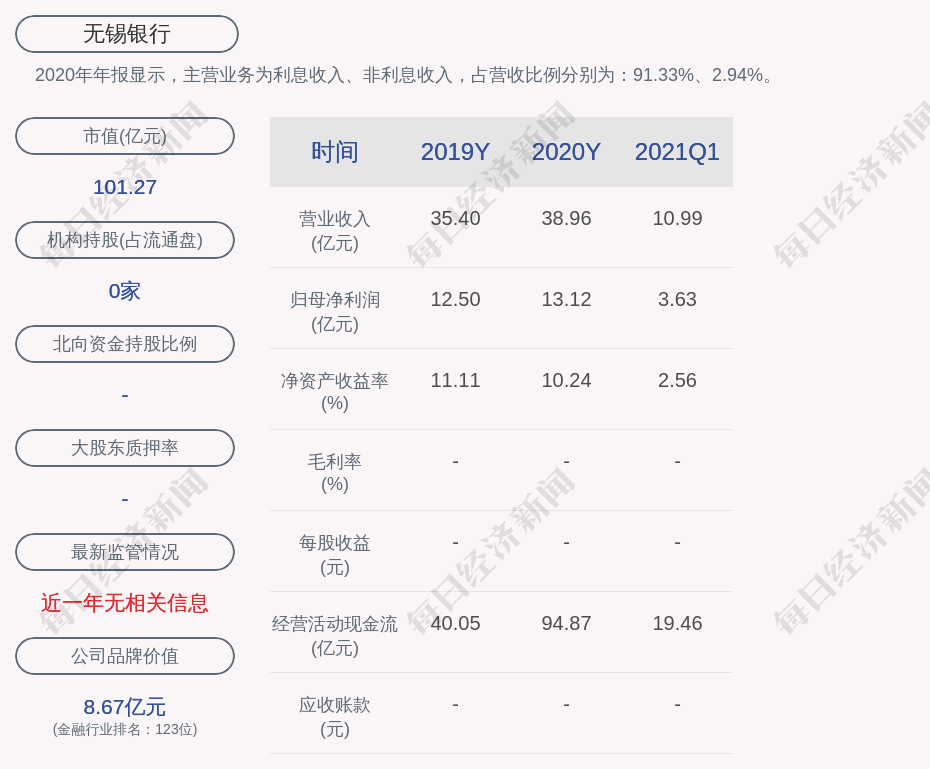Viewport: 930px width, 769px height.
Task: Select the 北向资金持股比例 label
Action: click(125, 344)
